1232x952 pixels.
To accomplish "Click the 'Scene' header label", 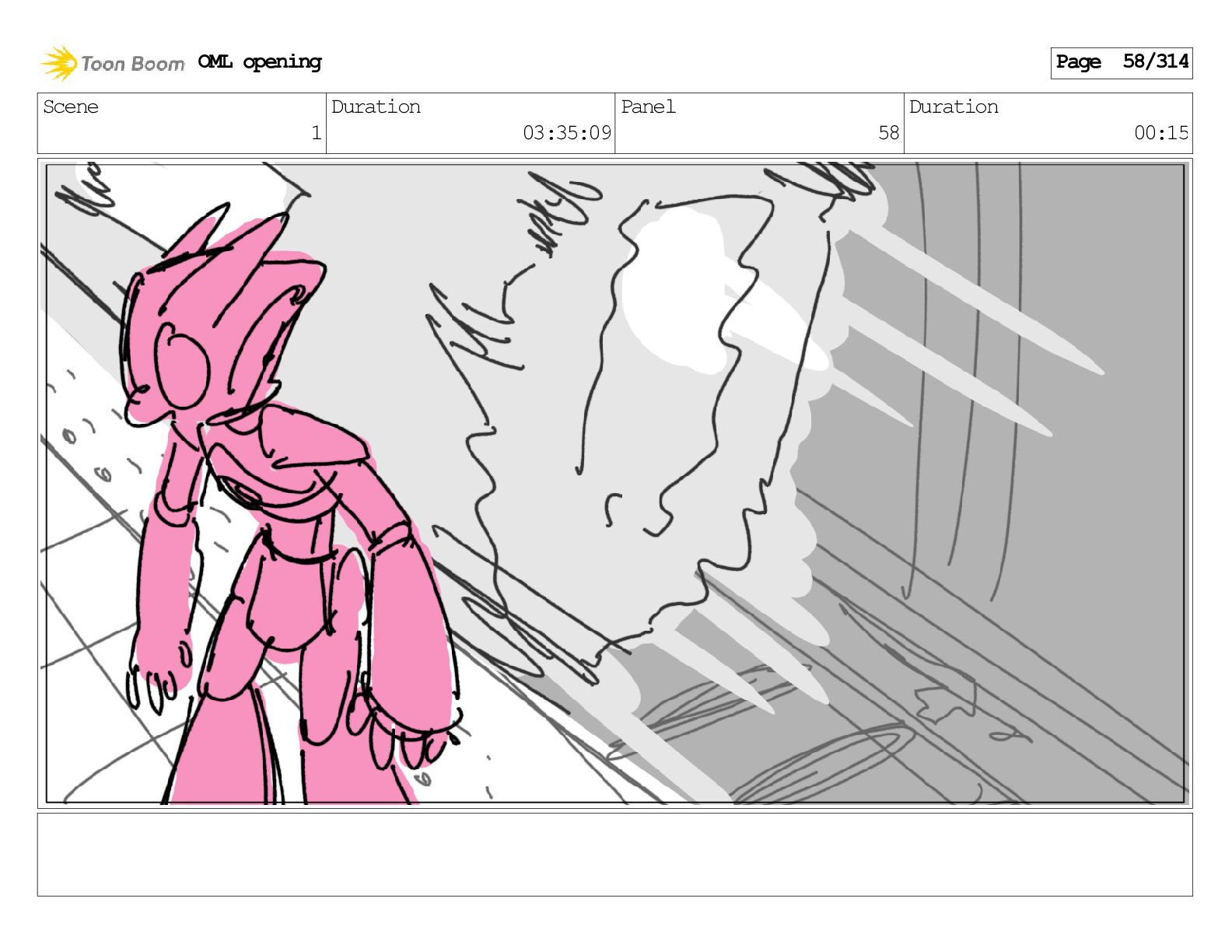I will tap(71, 107).
